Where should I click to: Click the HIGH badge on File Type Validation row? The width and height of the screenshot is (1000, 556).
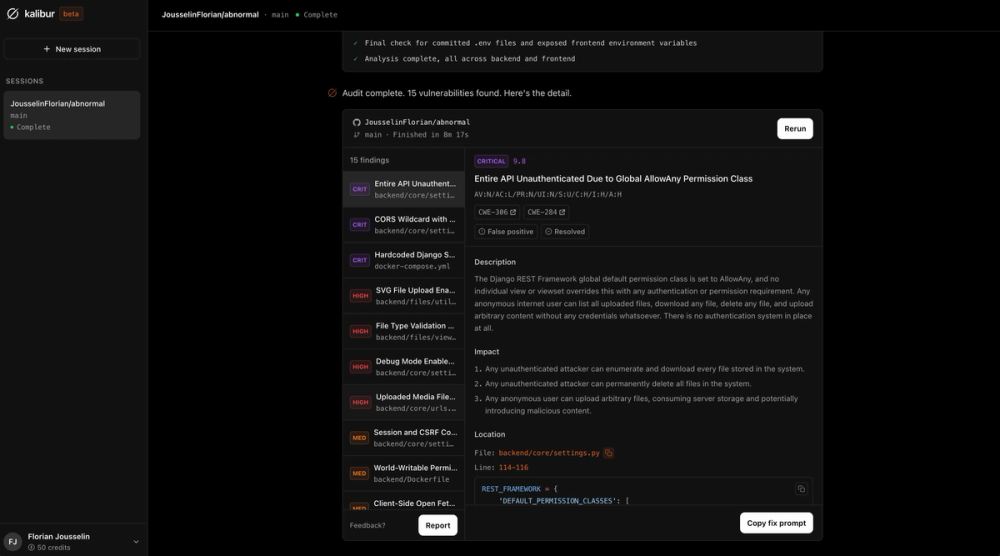coord(360,332)
